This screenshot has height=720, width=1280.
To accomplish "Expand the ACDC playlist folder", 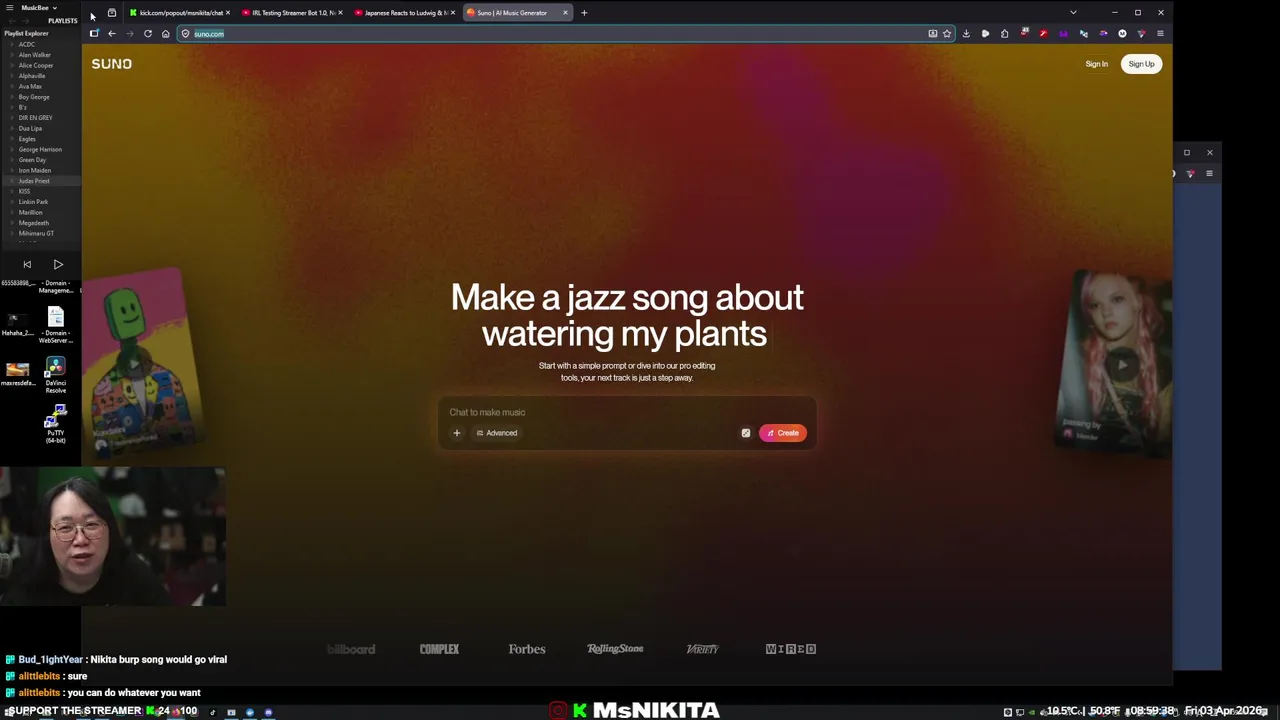I will (x=13, y=44).
